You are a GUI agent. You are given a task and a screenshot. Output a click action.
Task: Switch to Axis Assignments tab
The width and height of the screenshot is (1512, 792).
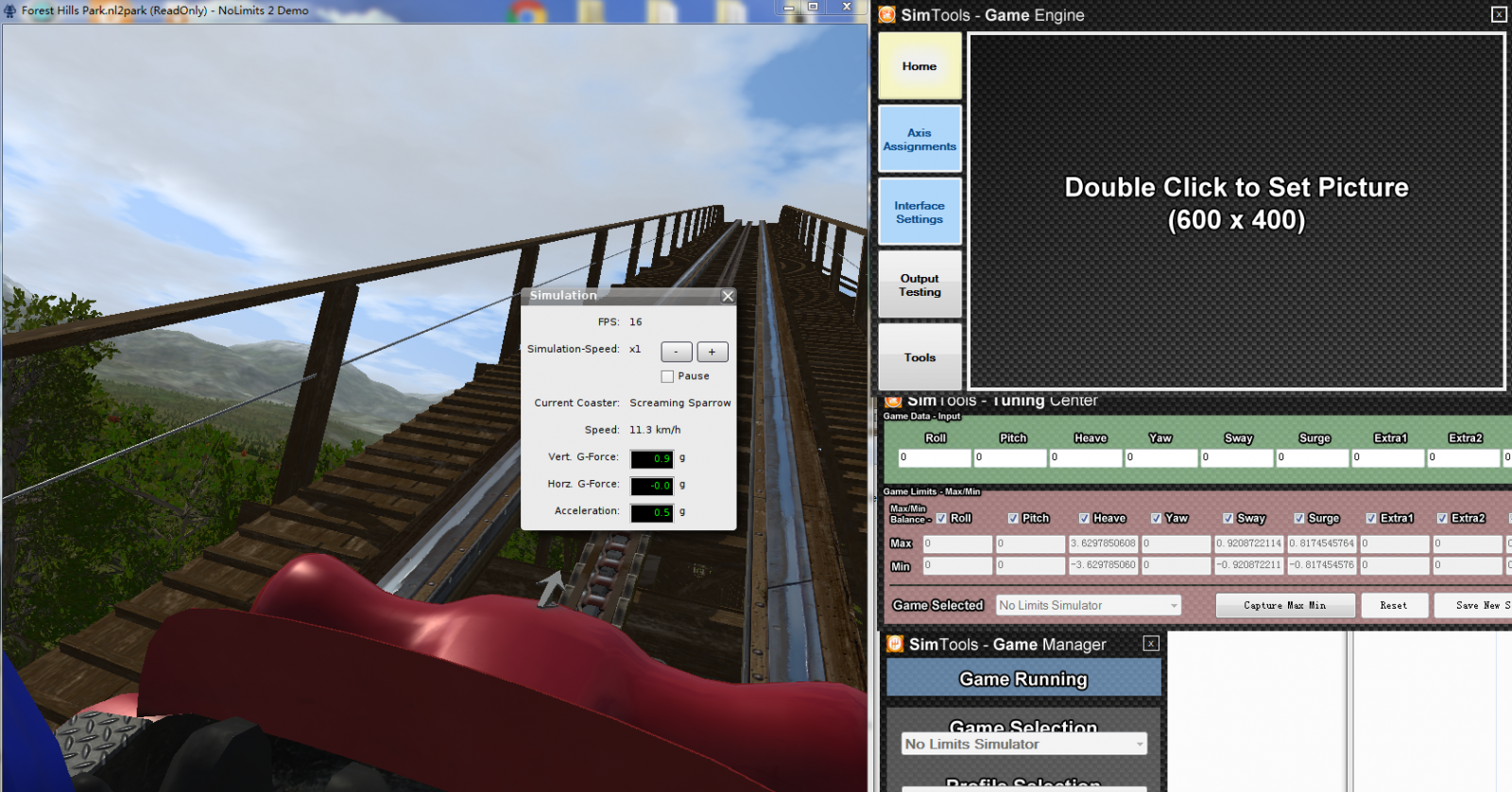click(919, 139)
